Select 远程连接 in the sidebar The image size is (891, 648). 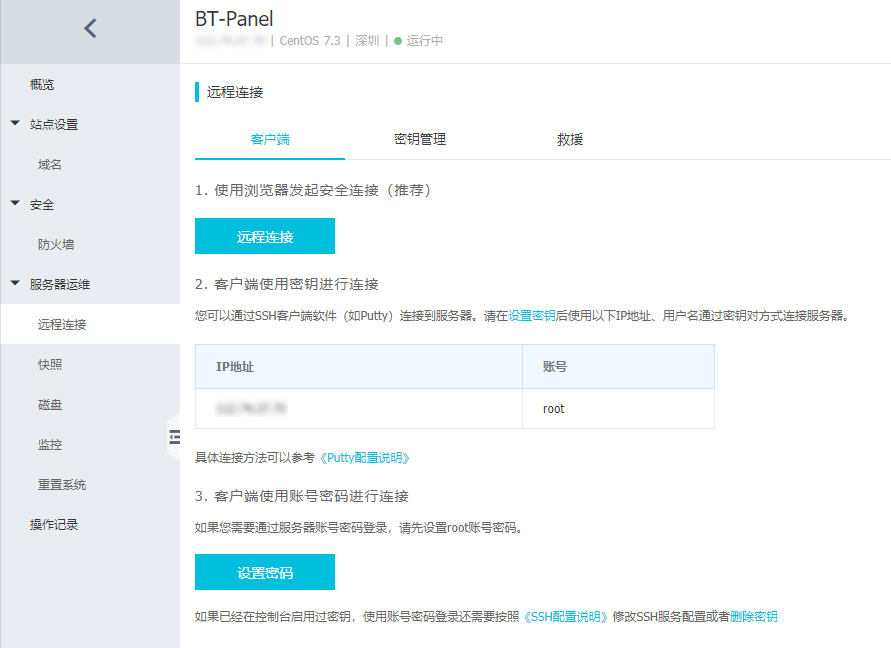(62, 325)
